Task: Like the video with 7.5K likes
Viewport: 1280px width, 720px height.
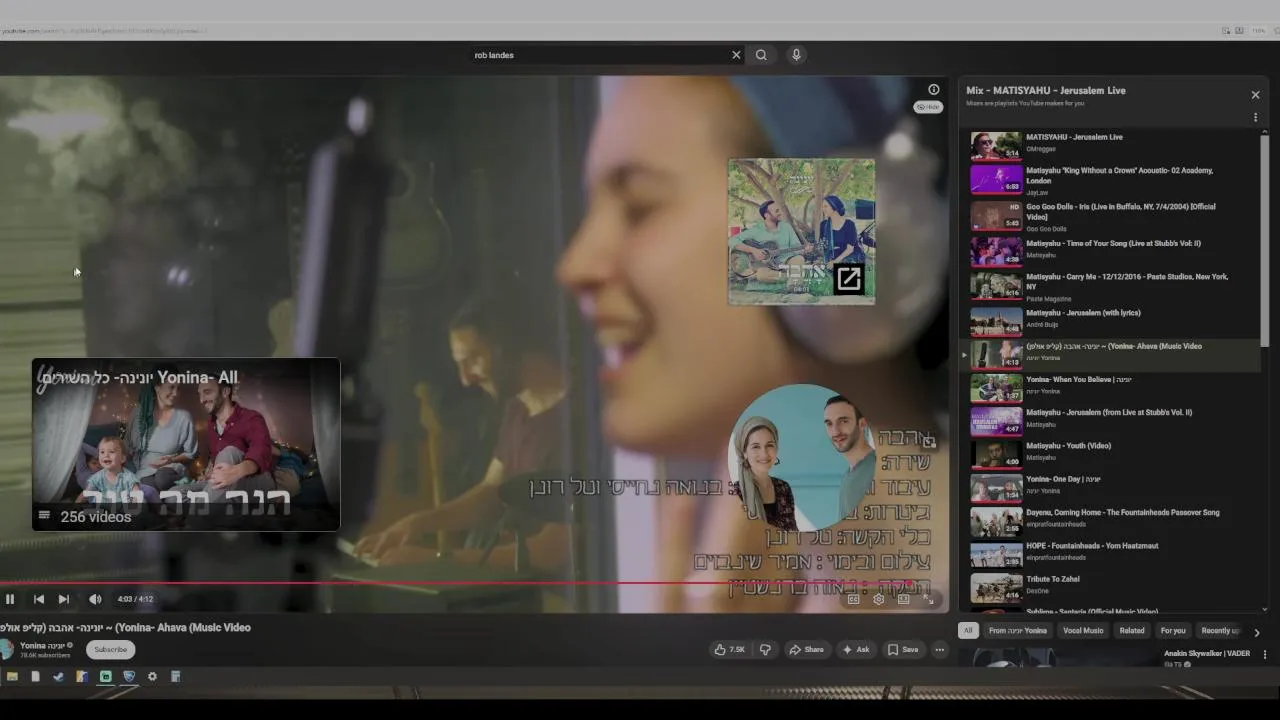Action: 729,650
